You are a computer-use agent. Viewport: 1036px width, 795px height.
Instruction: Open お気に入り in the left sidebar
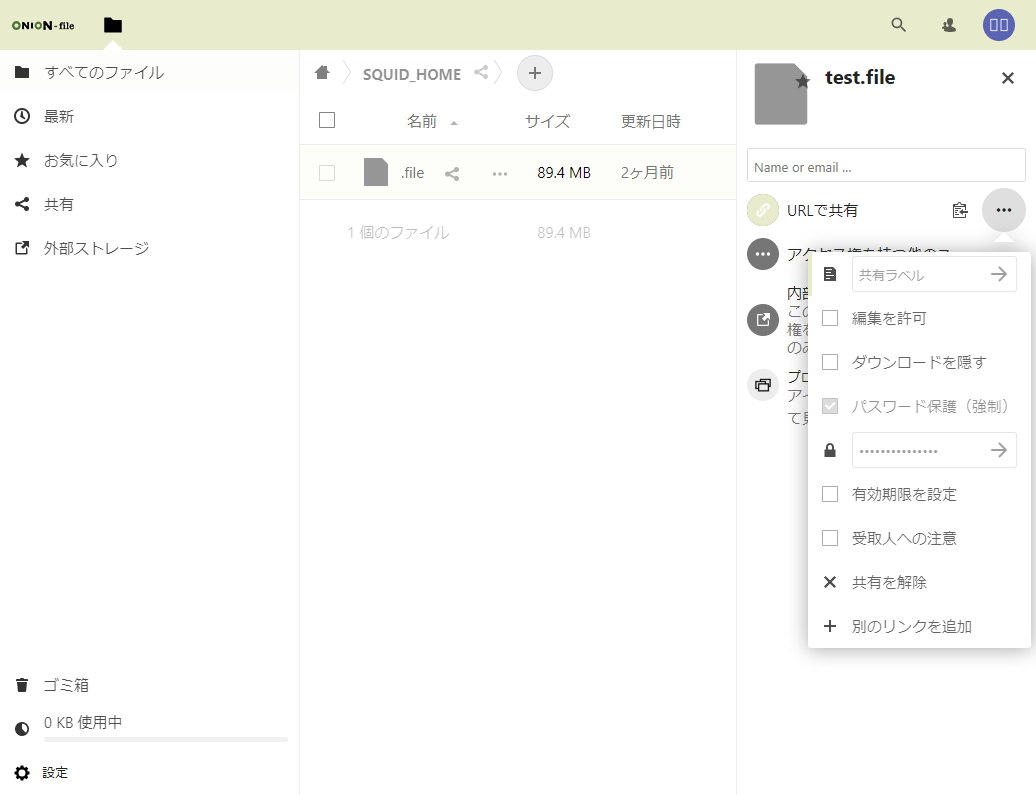(81, 160)
